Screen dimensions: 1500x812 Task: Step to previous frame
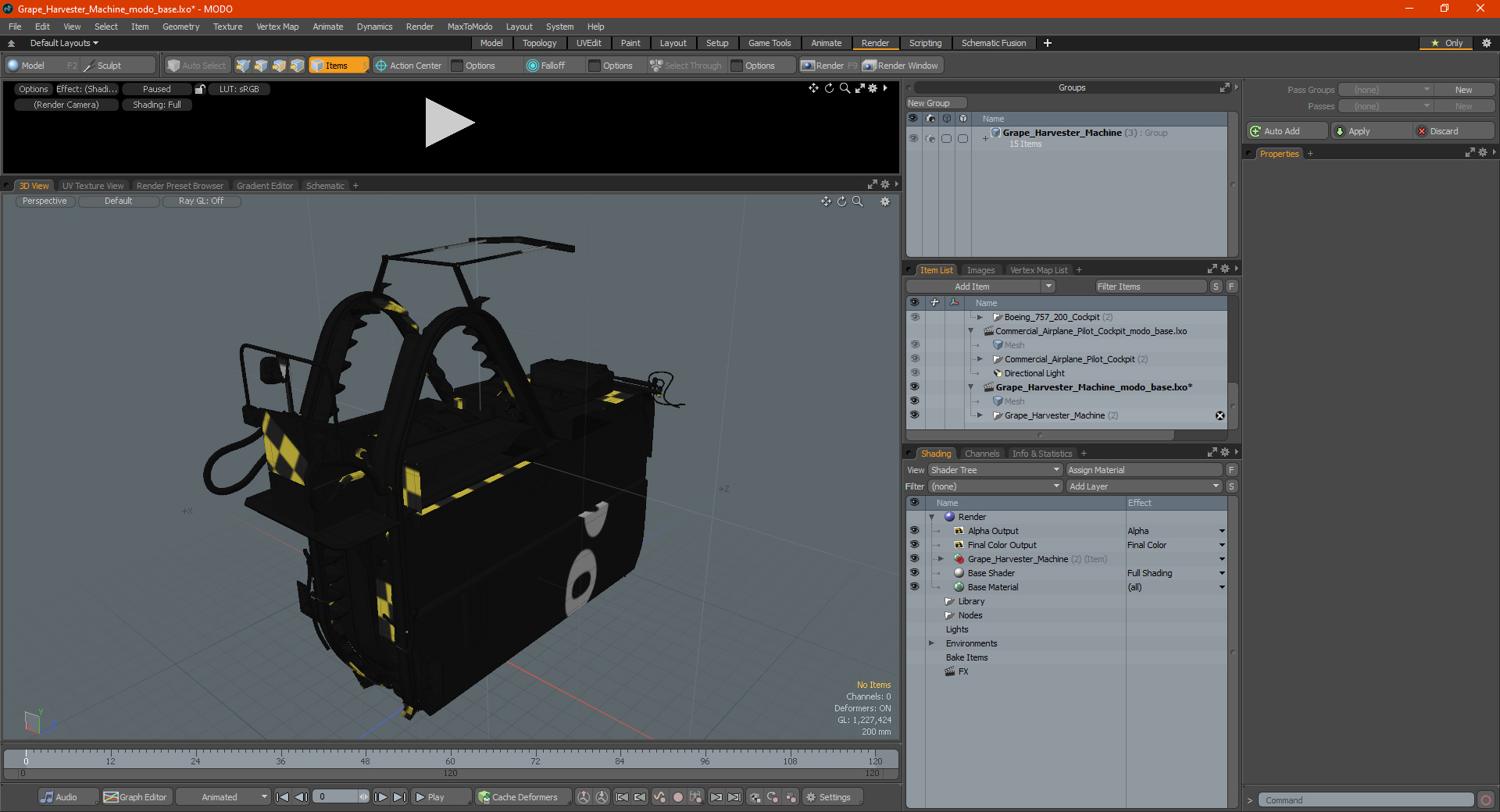click(301, 797)
